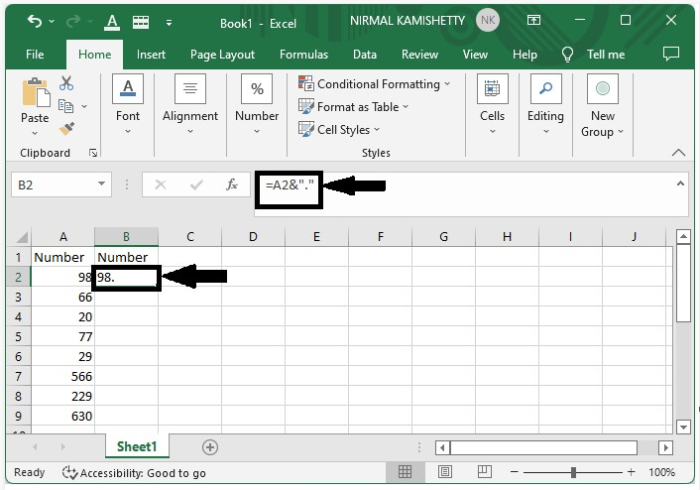Select cell A7 containing 566
700x490 pixels.
64,376
